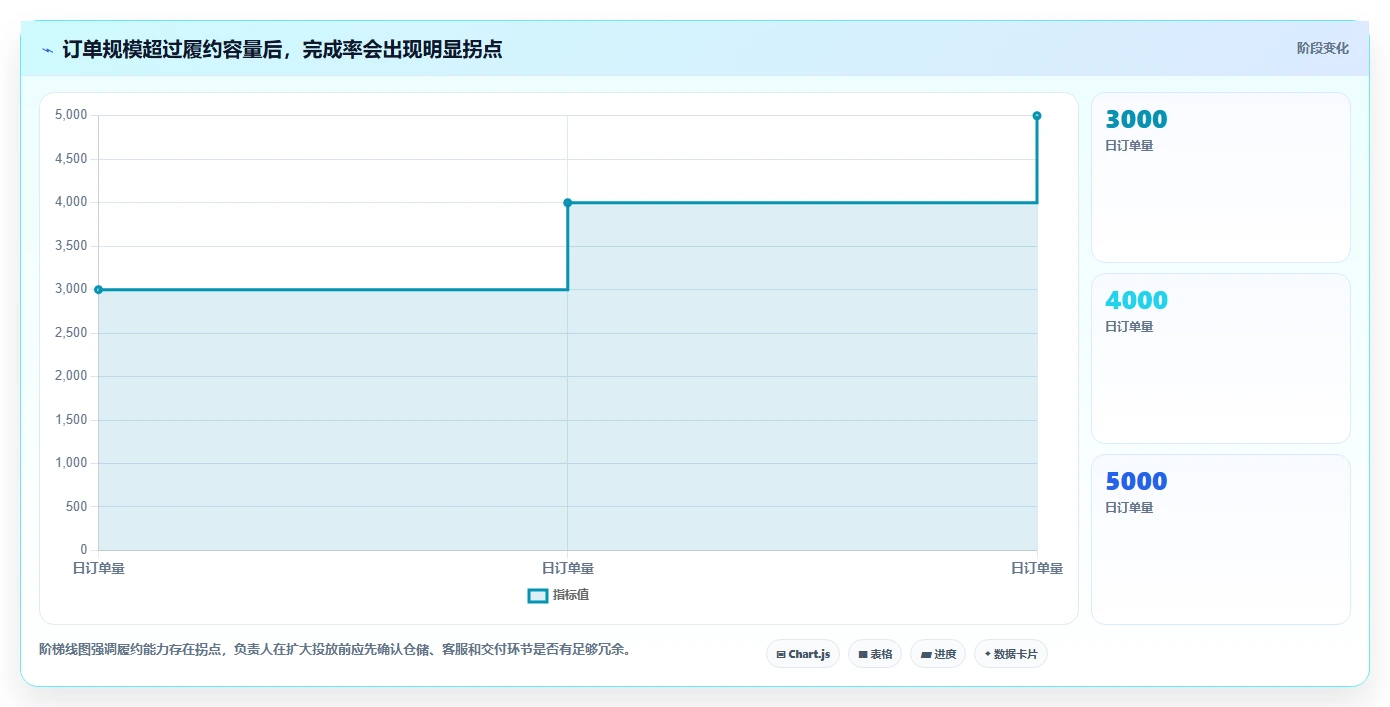This screenshot has width=1390, height=707.
Task: Click the 指标值 legend label text
Action: pos(571,595)
